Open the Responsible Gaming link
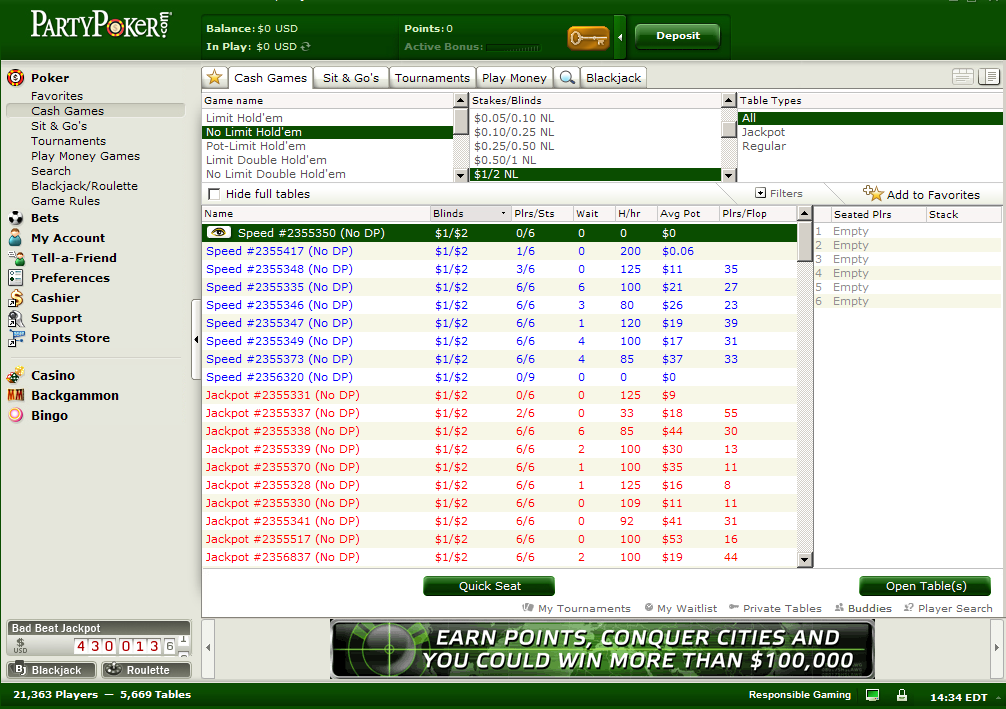This screenshot has width=1006, height=709. pyautogui.click(x=799, y=695)
